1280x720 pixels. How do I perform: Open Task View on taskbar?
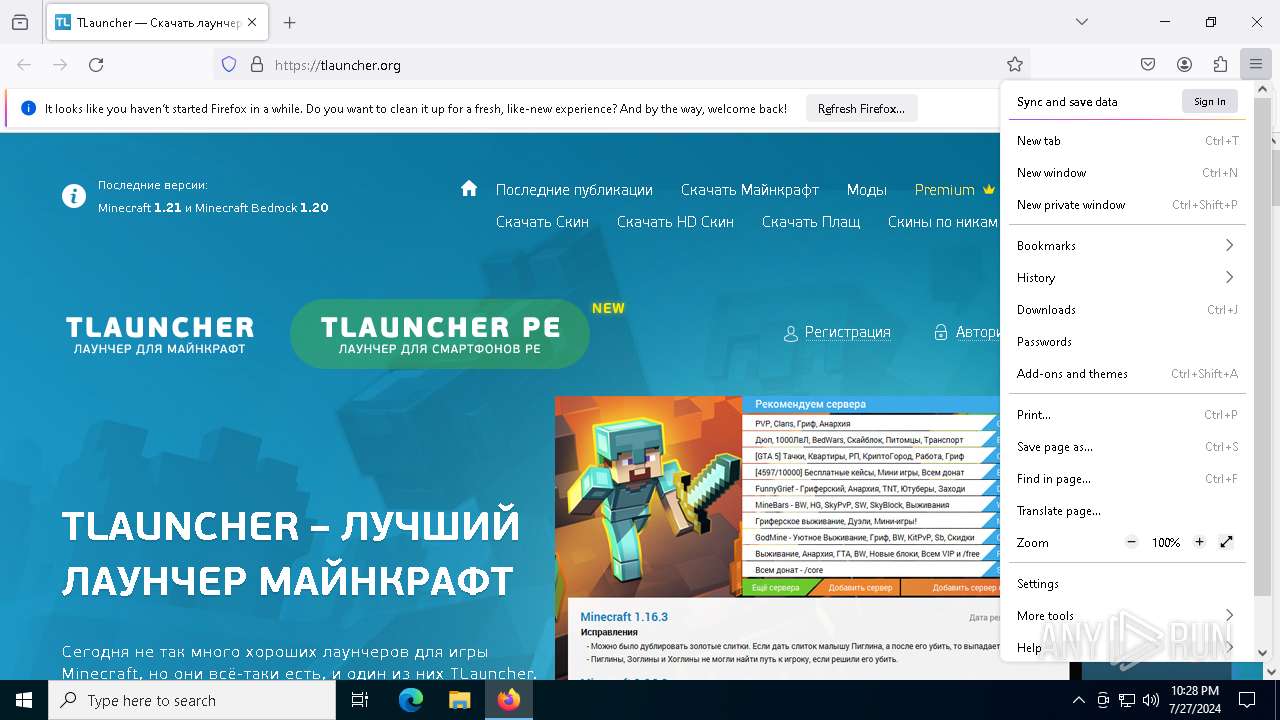pyautogui.click(x=360, y=700)
